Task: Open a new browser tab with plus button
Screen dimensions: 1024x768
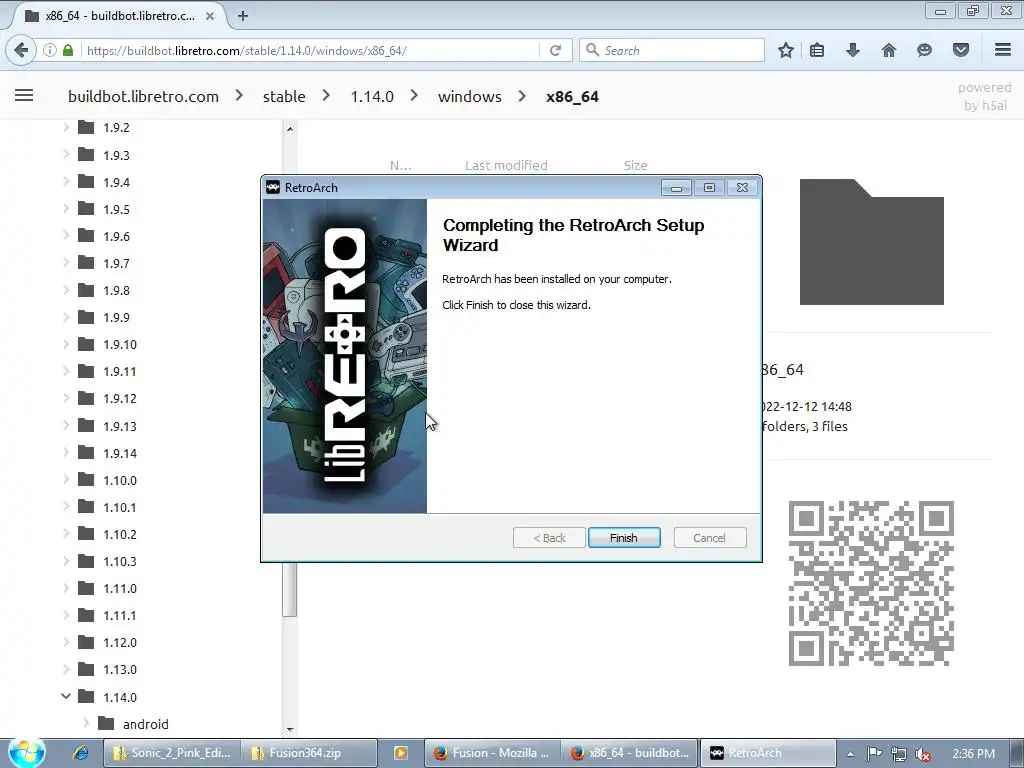Action: (242, 16)
